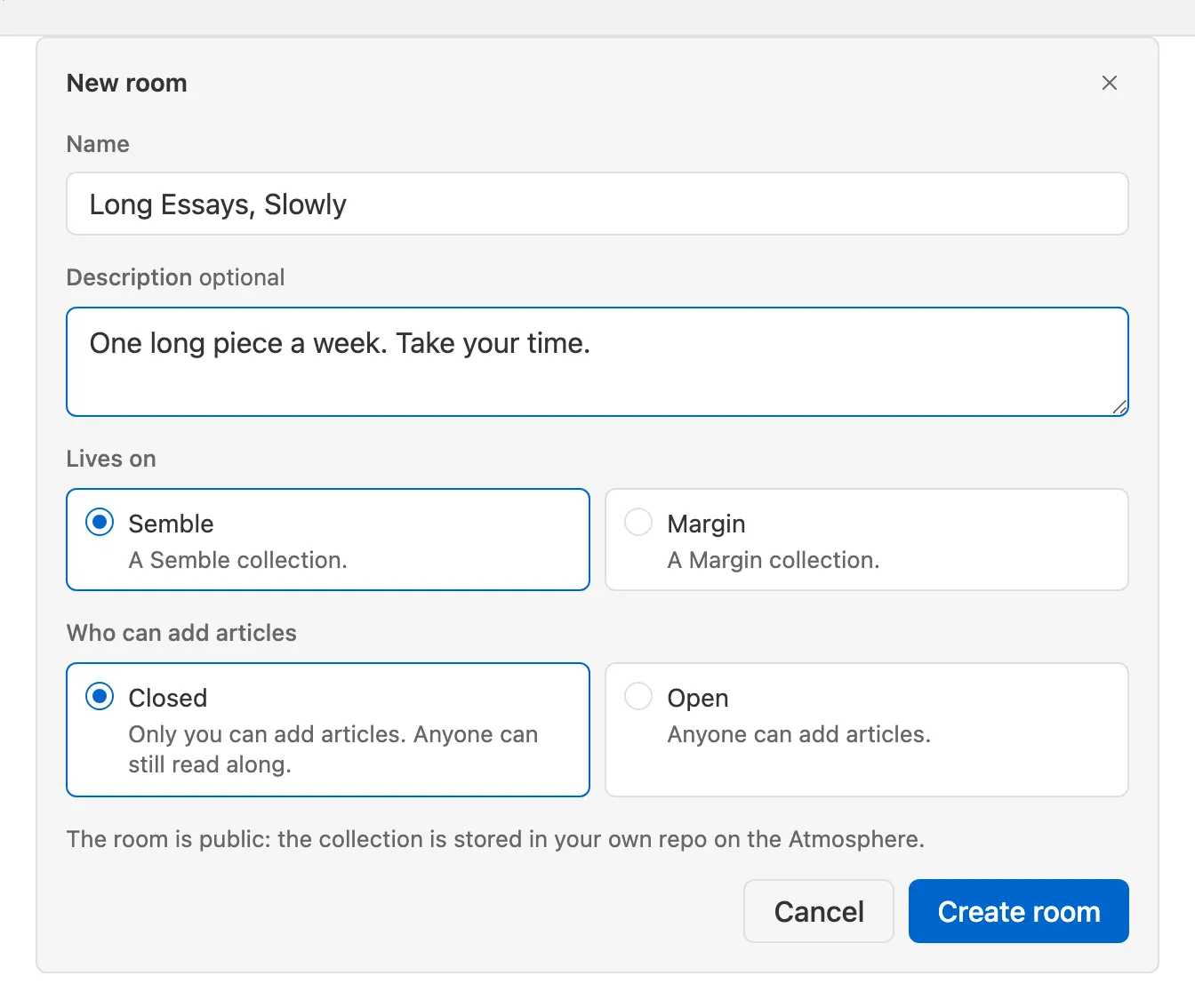
Task: Choose the Open radio option
Action: (x=638, y=696)
